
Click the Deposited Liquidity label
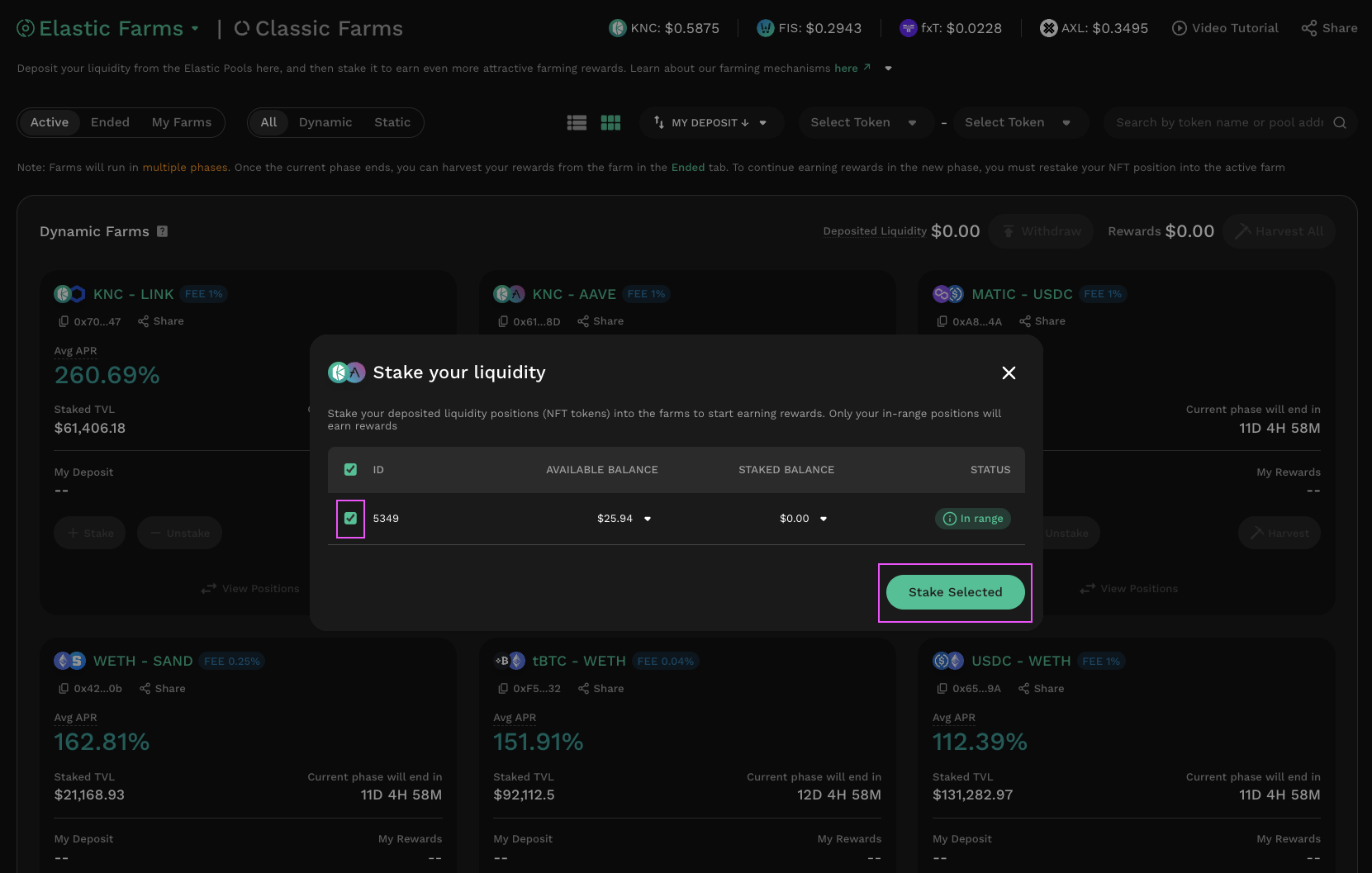[x=875, y=231]
